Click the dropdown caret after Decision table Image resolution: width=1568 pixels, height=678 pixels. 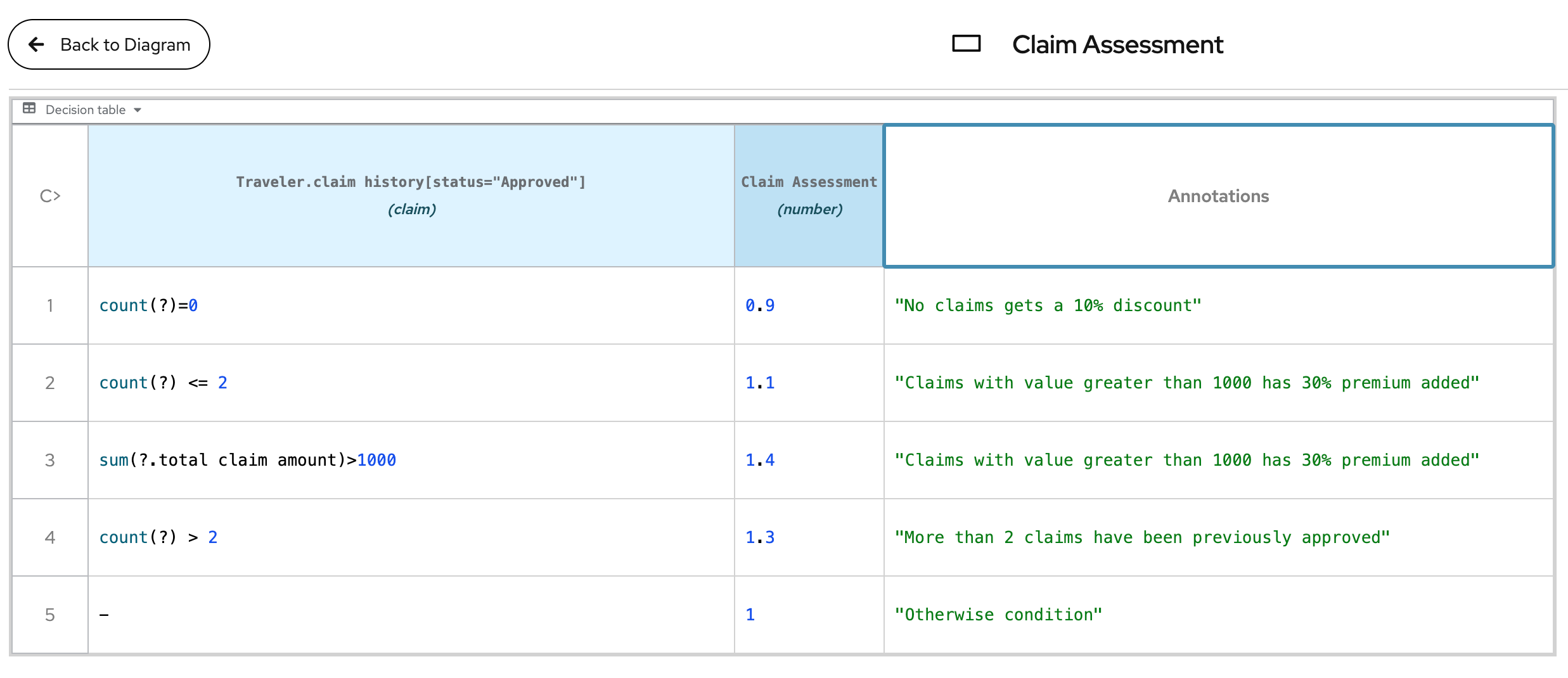coord(138,110)
